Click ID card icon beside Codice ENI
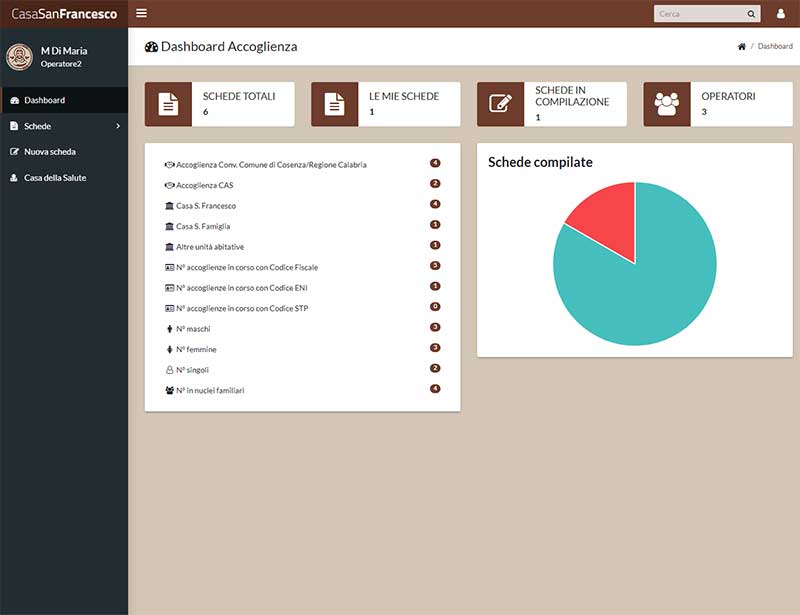800x615 pixels. tap(169, 288)
